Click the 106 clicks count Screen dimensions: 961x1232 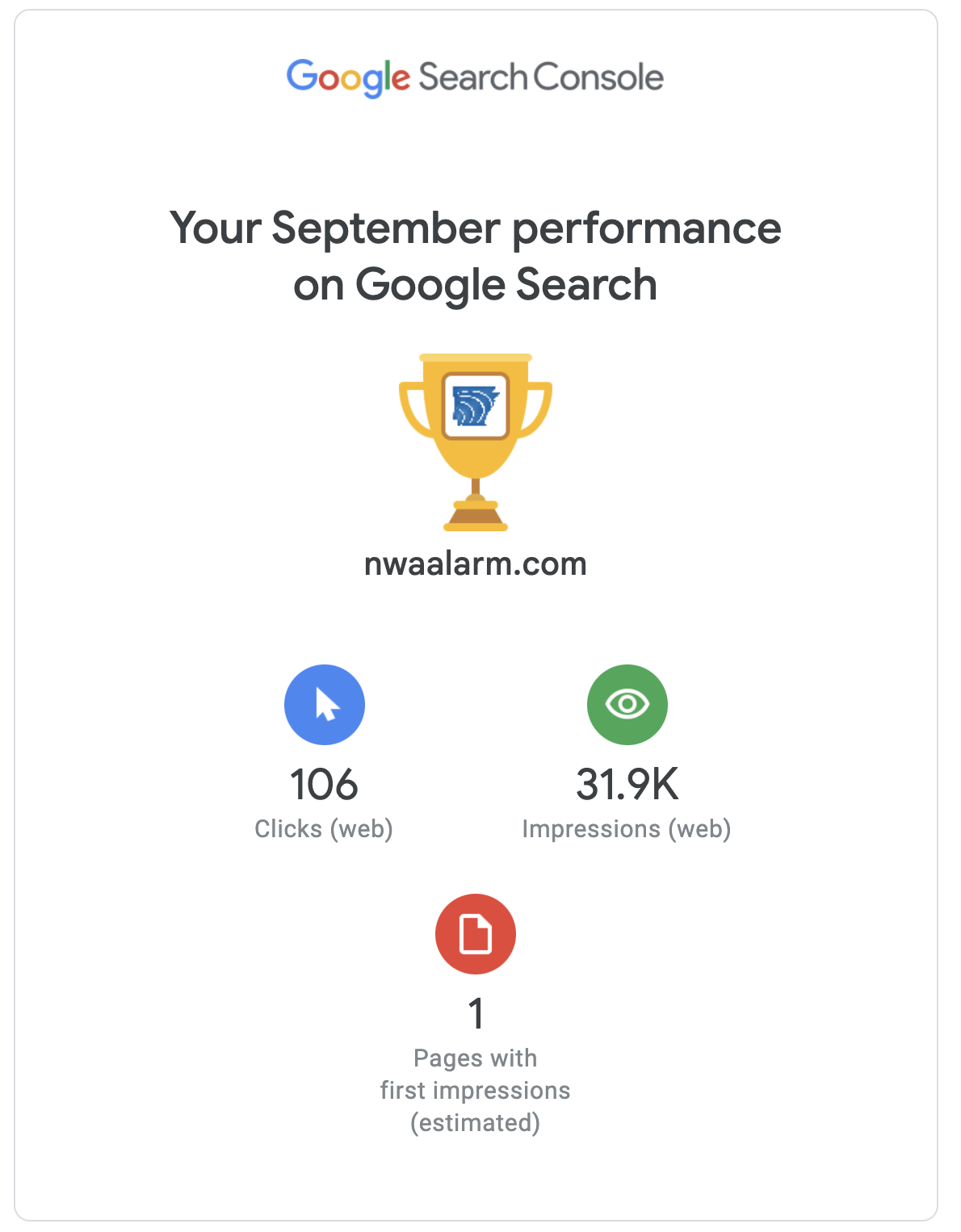tap(324, 785)
